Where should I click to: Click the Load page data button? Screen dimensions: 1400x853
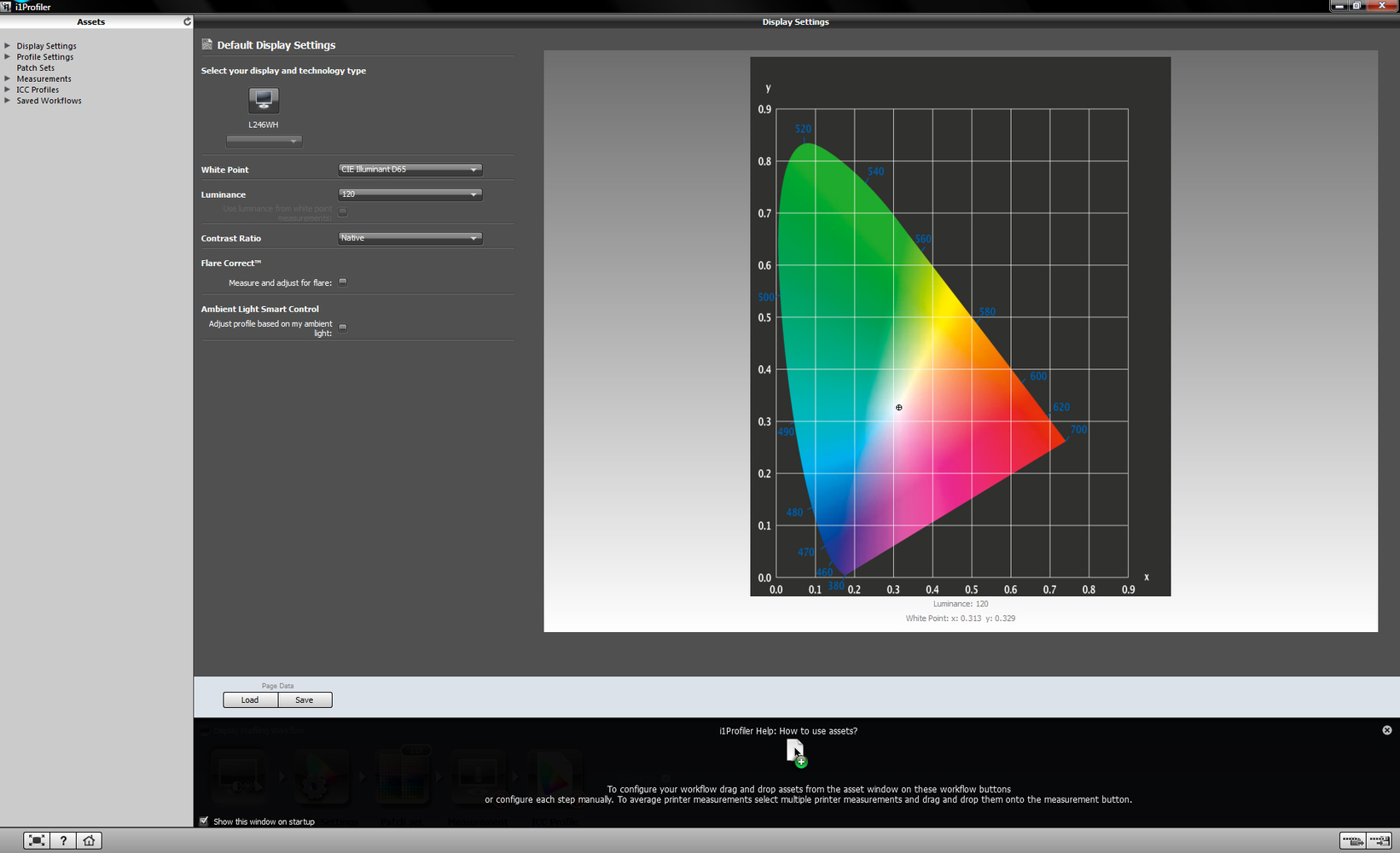(x=250, y=699)
